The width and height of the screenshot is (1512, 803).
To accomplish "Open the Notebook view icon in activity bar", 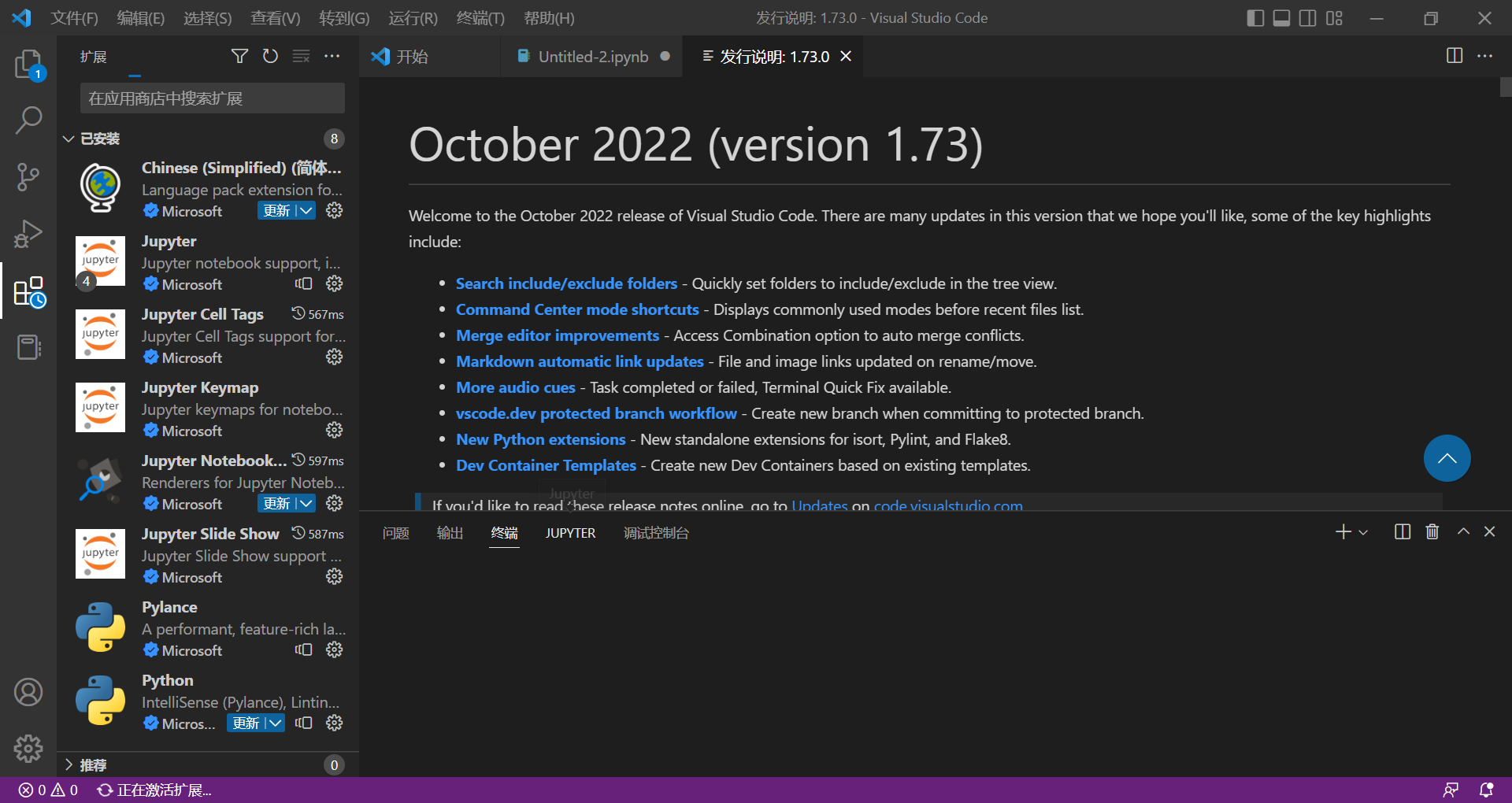I will (29, 347).
